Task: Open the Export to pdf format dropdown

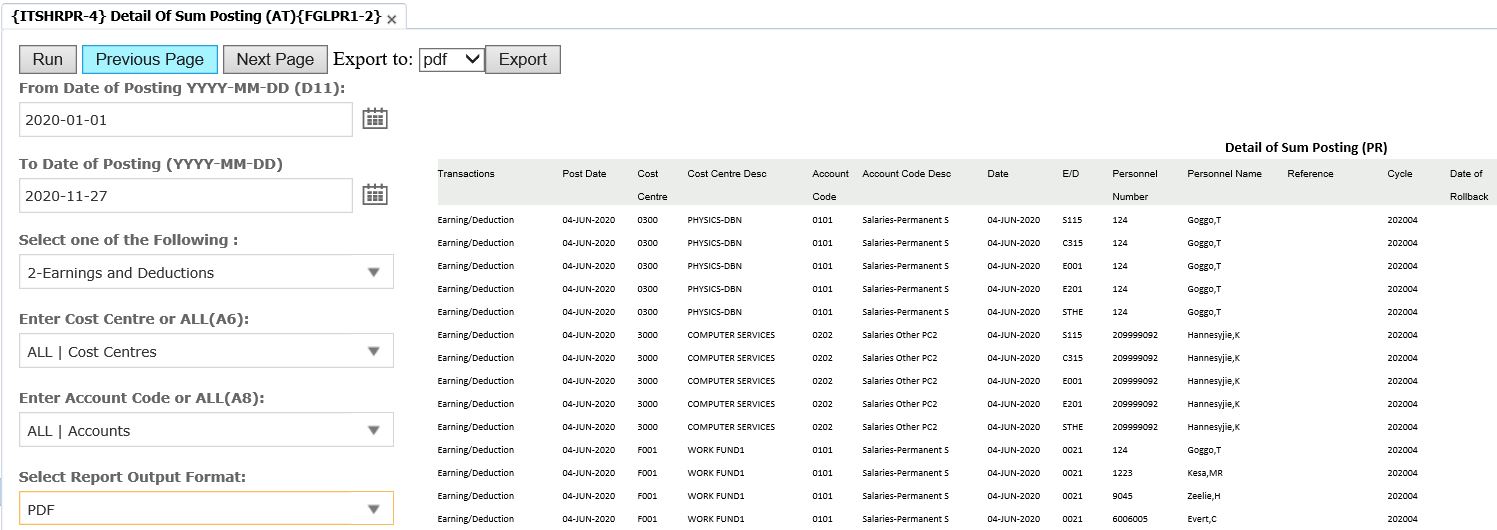Action: point(451,59)
